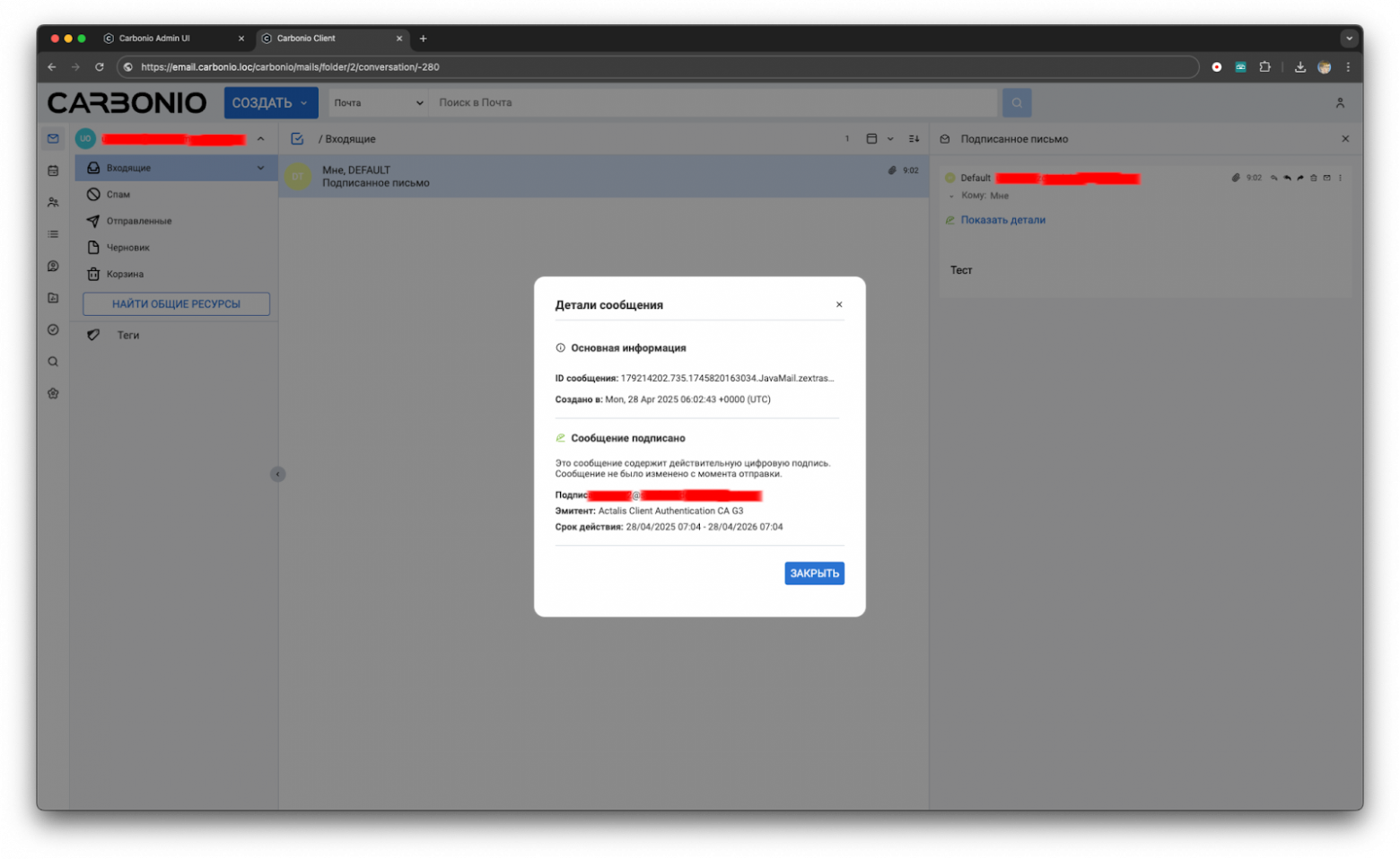Click the Создано в date text

[x=662, y=400]
